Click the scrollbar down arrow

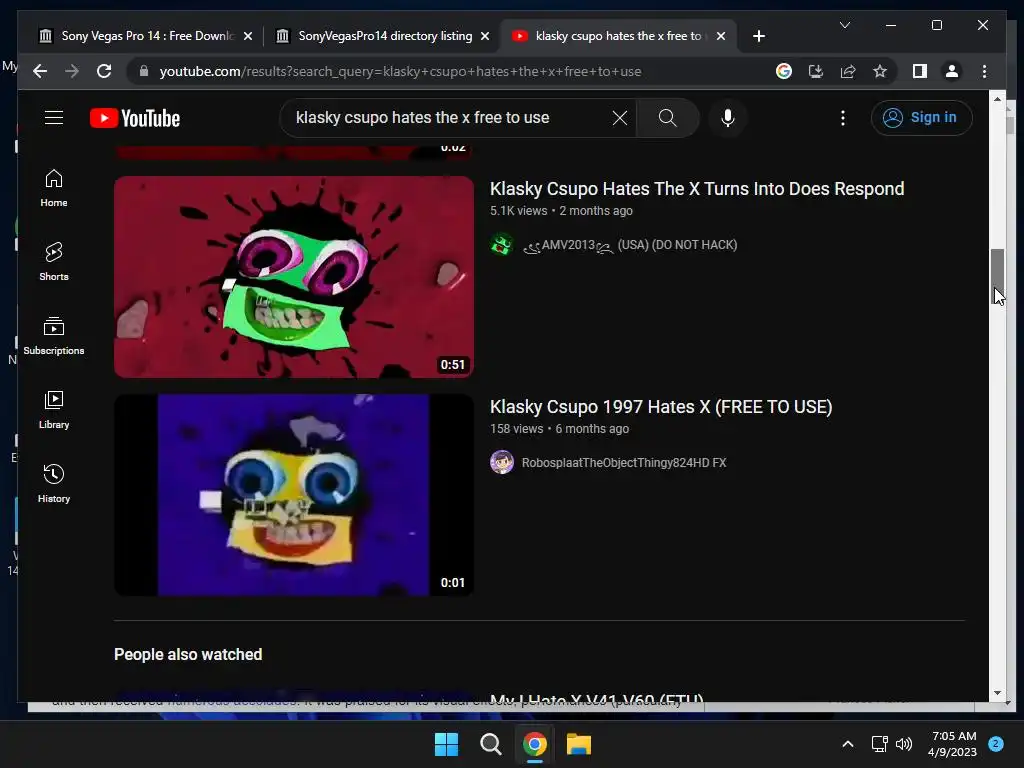point(997,693)
